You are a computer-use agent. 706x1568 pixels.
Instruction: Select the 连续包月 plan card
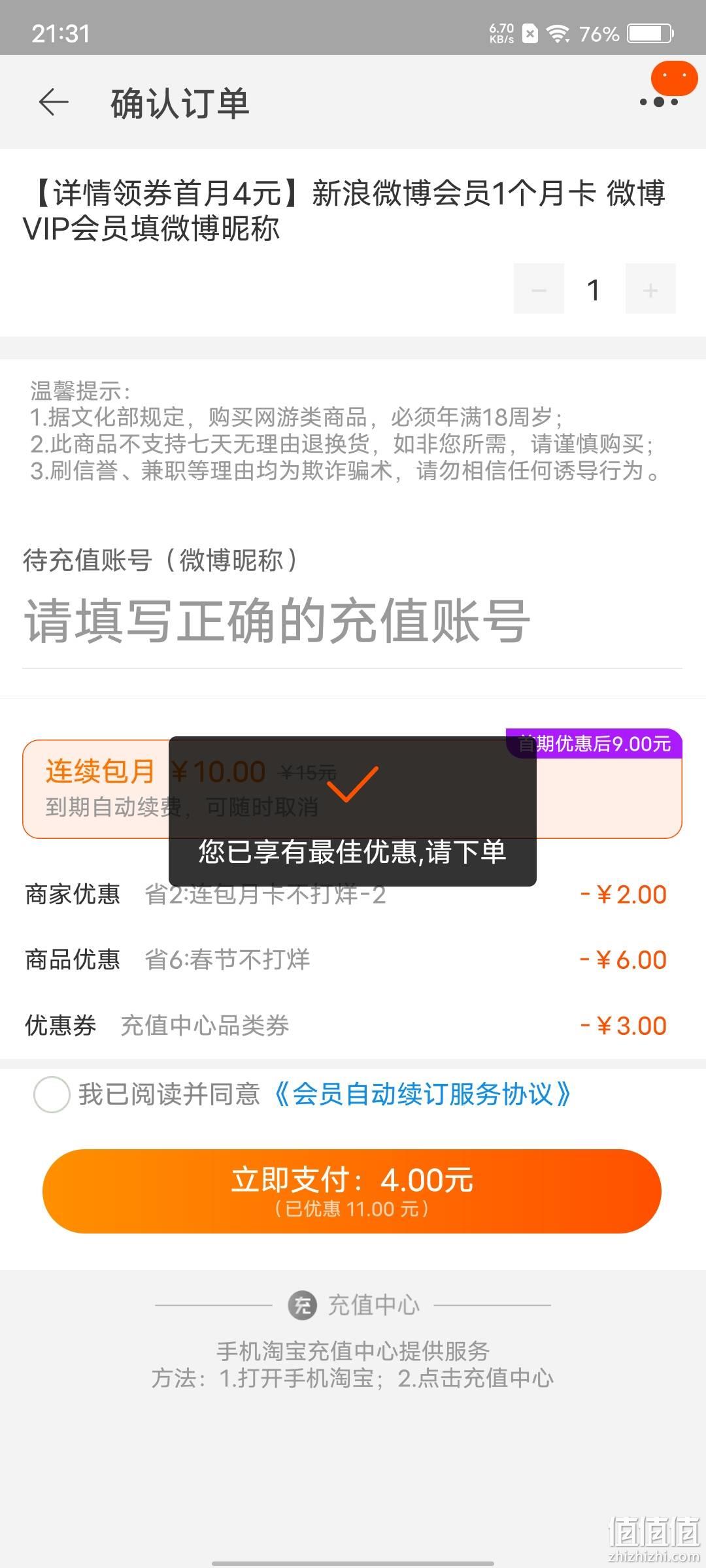tap(352, 789)
